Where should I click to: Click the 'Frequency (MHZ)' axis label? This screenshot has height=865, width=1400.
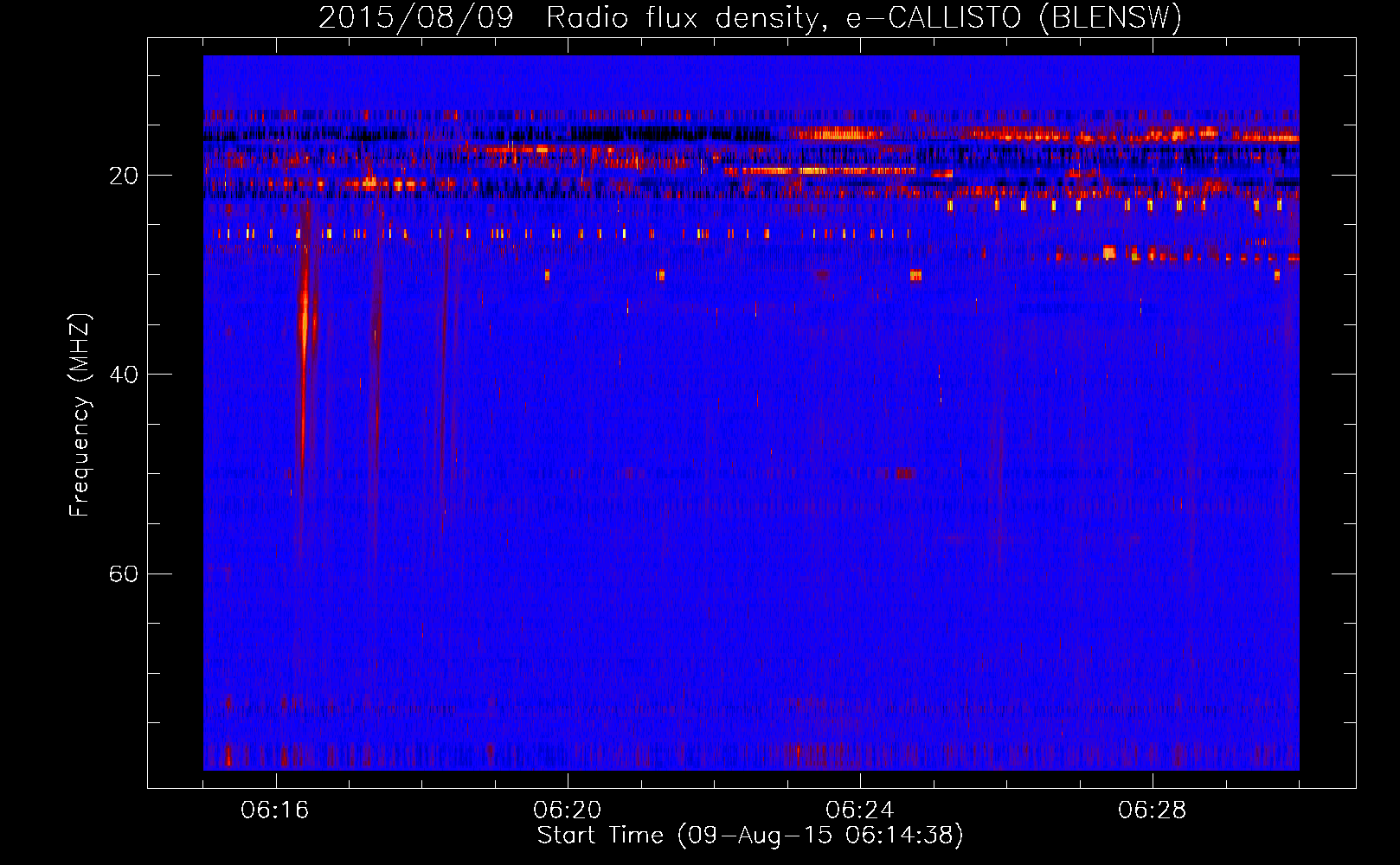(79, 415)
